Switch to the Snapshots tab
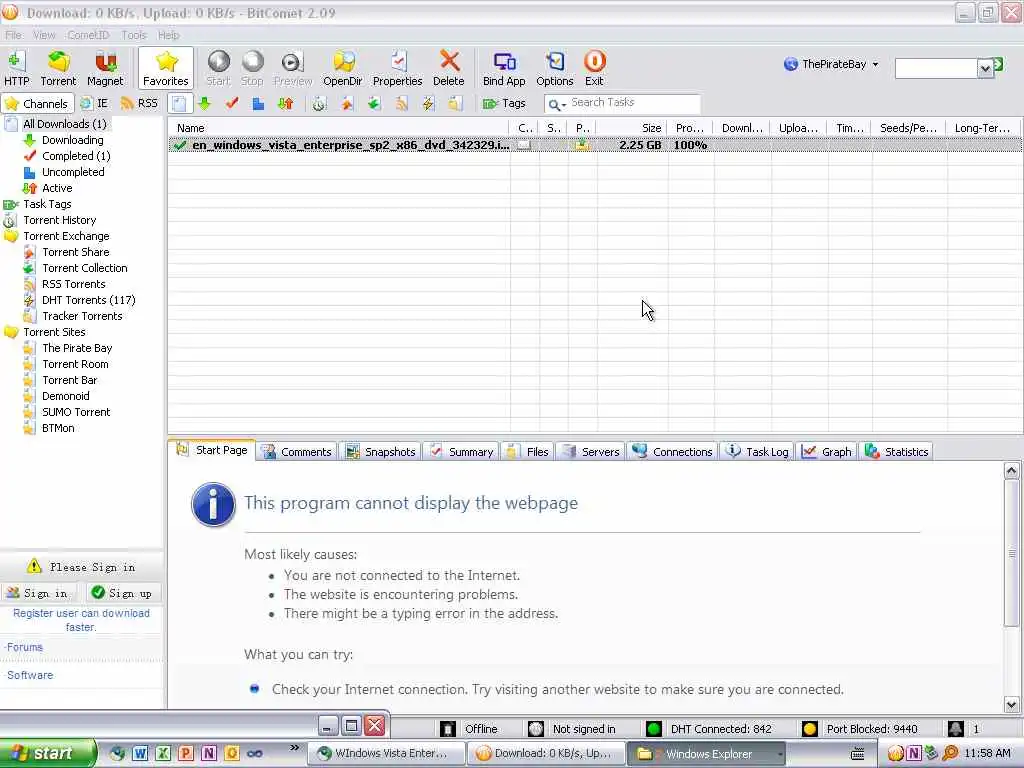The height and width of the screenshot is (768, 1024). [x=381, y=451]
